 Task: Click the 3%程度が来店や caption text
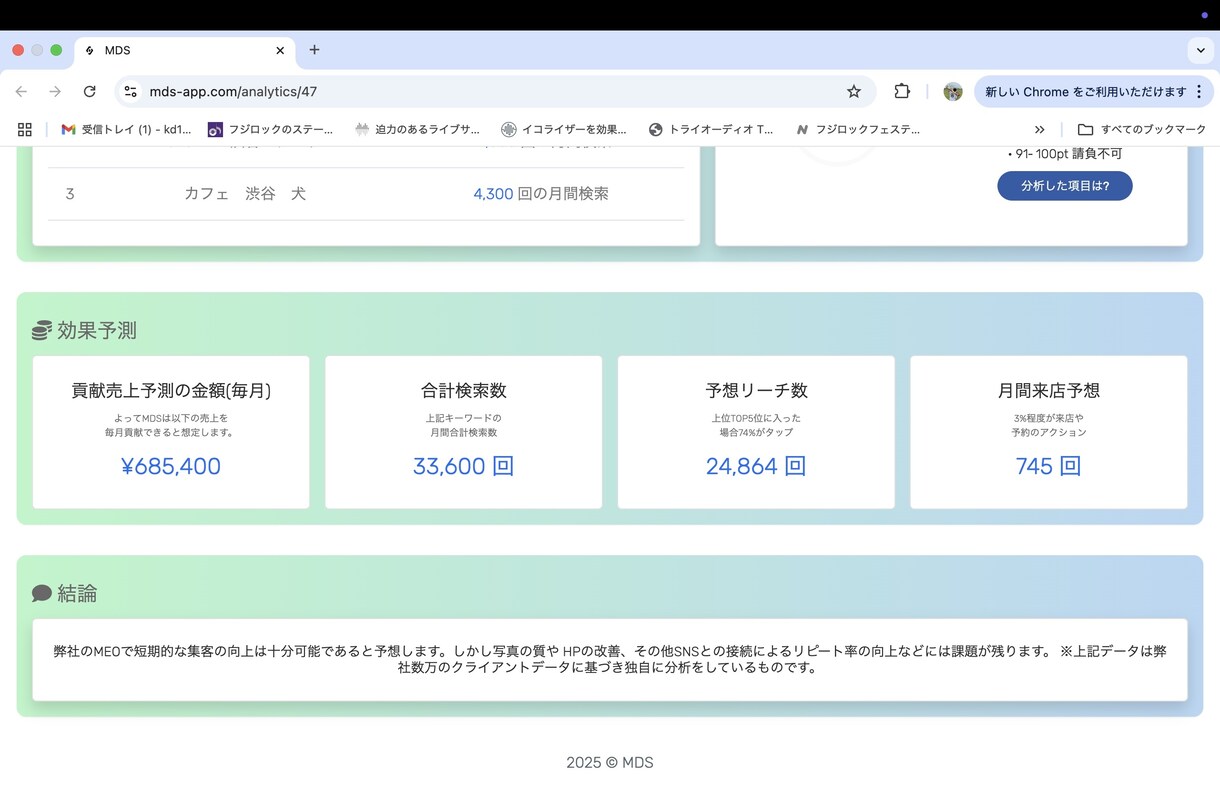(x=1048, y=418)
